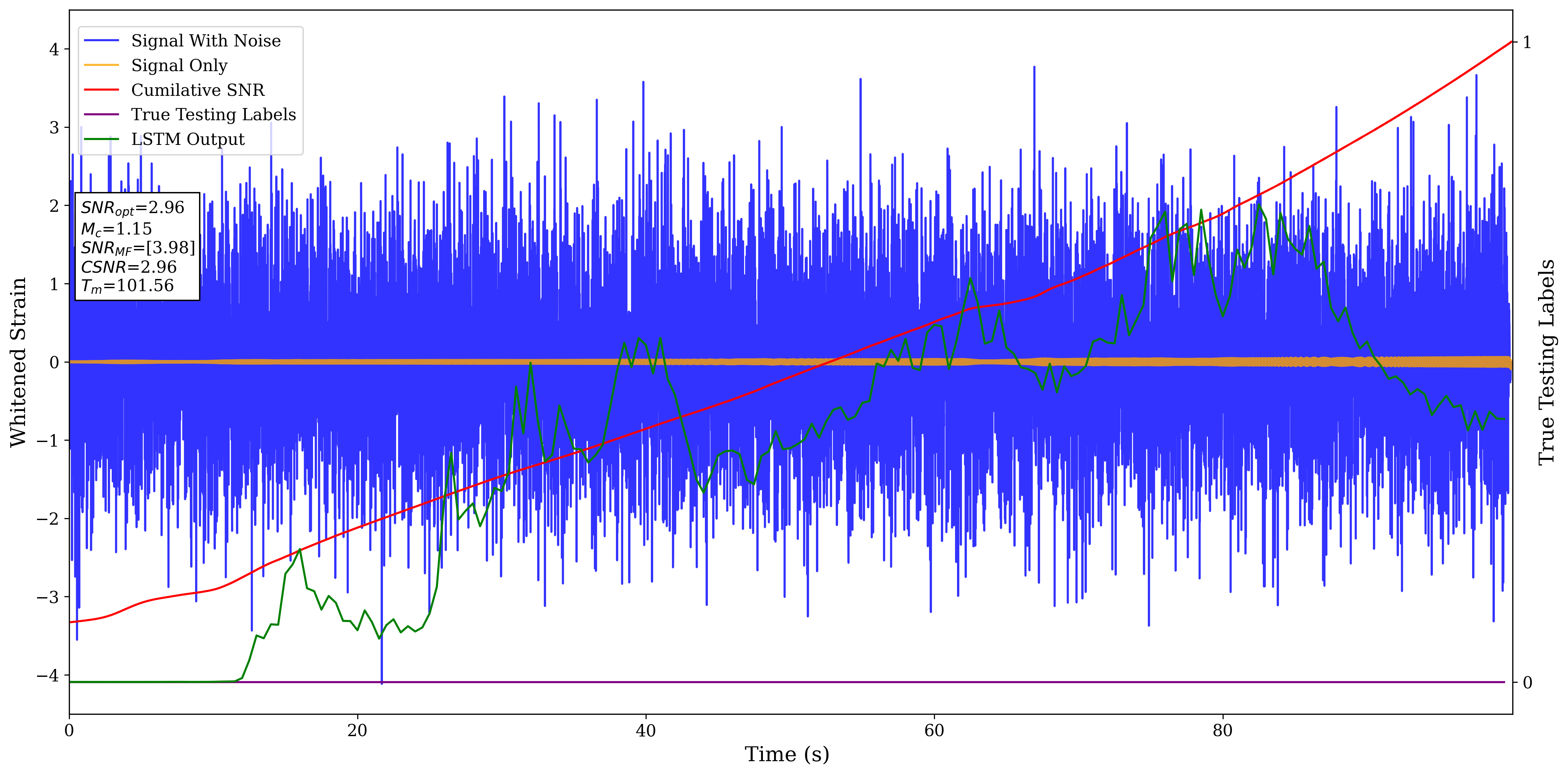Click the 'Cumilative SNR' legend text
The image size is (1568, 775).
click(198, 90)
